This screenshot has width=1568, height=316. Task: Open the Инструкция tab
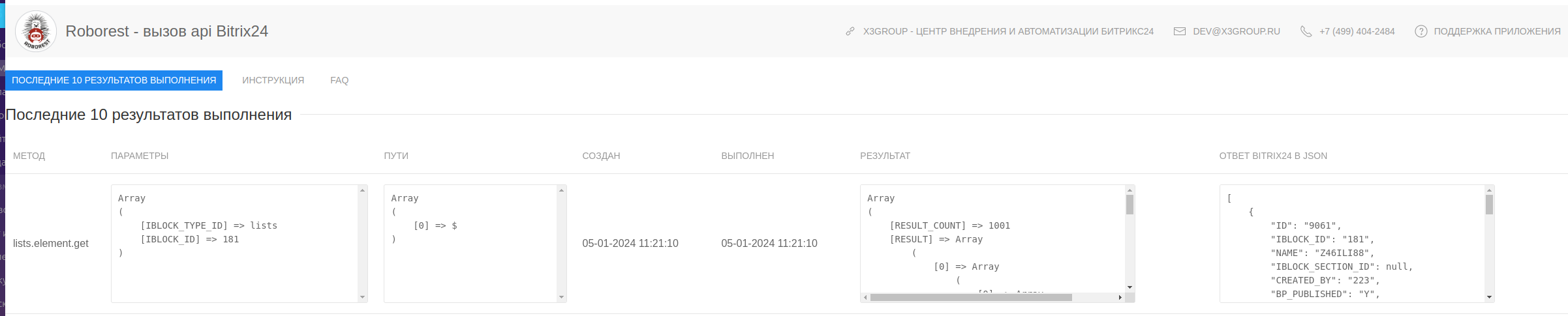tap(273, 80)
